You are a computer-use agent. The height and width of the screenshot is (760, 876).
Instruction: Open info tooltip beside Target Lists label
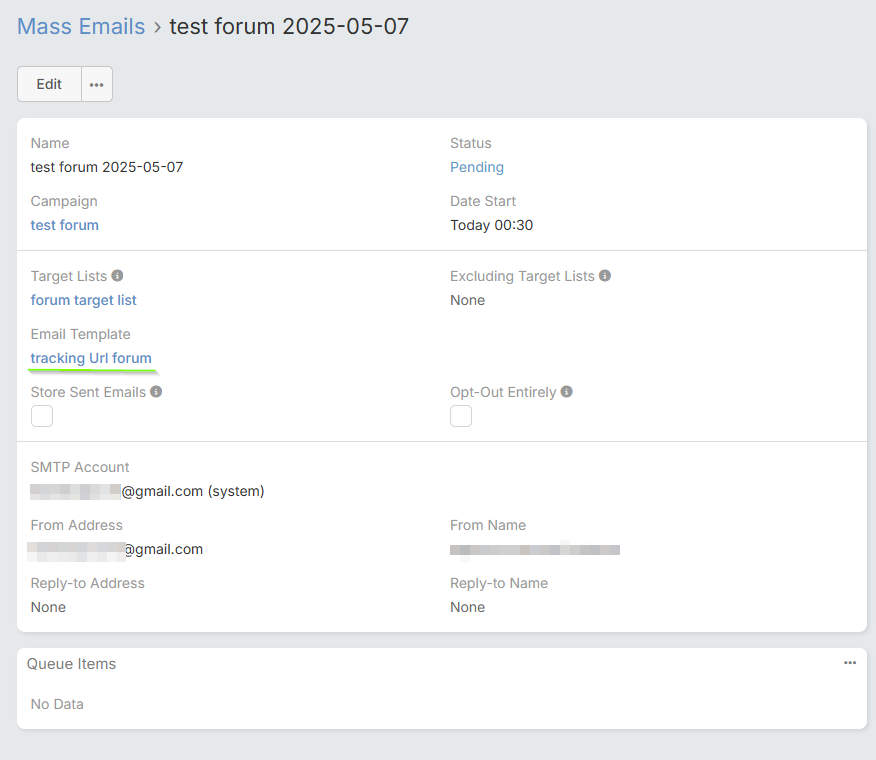coord(117,276)
